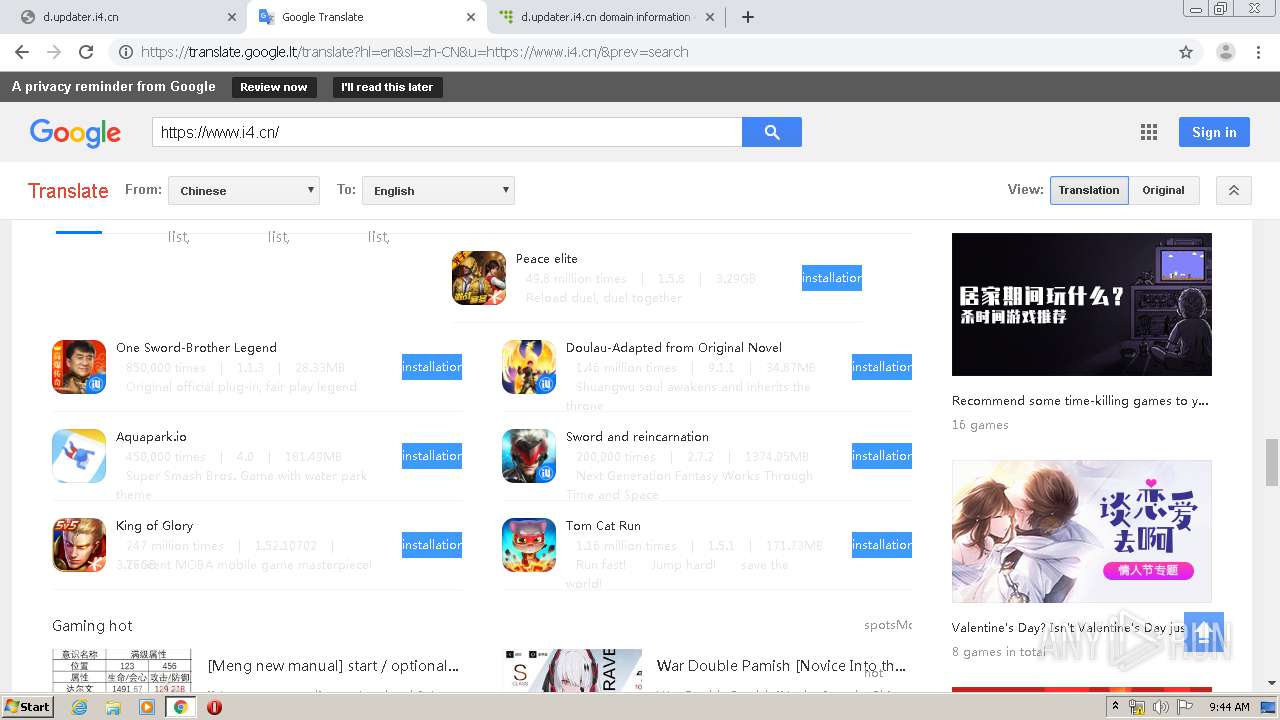
Task: Open Meng new manual article link
Action: [x=333, y=665]
